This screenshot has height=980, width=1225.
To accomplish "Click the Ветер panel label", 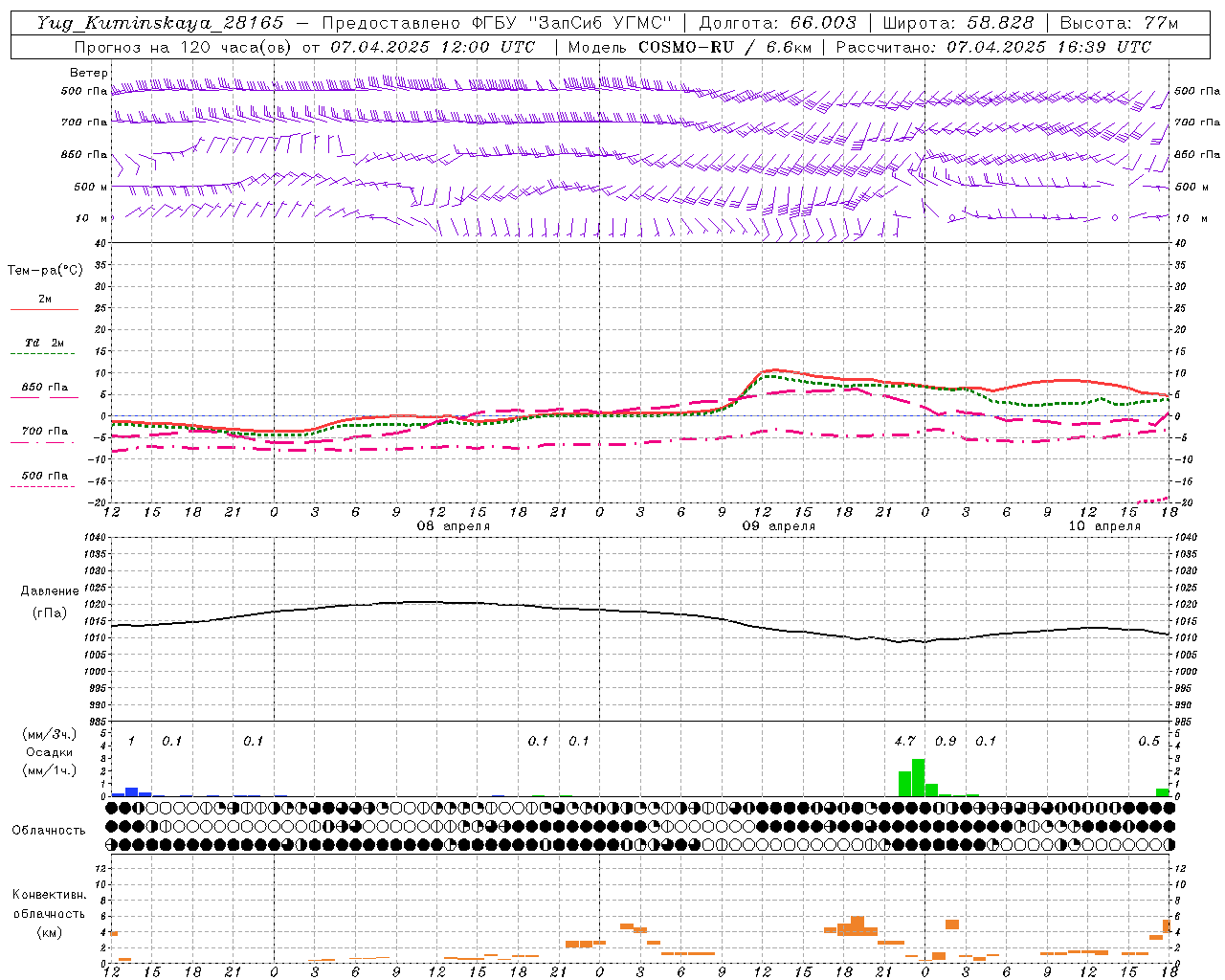I will coord(89,73).
